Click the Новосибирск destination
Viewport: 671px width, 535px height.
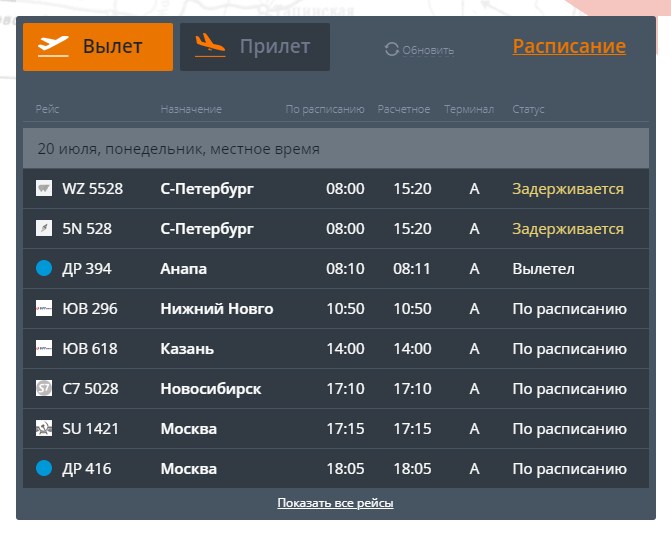pyautogui.click(x=211, y=389)
